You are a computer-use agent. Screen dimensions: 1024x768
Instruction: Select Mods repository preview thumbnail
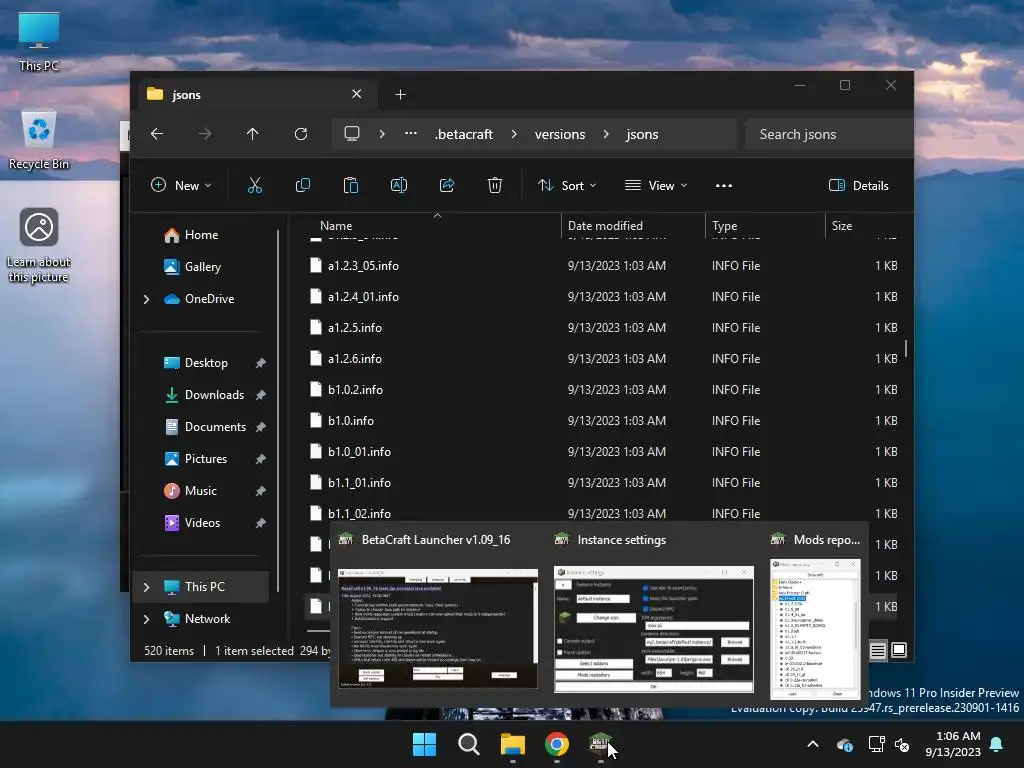click(x=816, y=628)
